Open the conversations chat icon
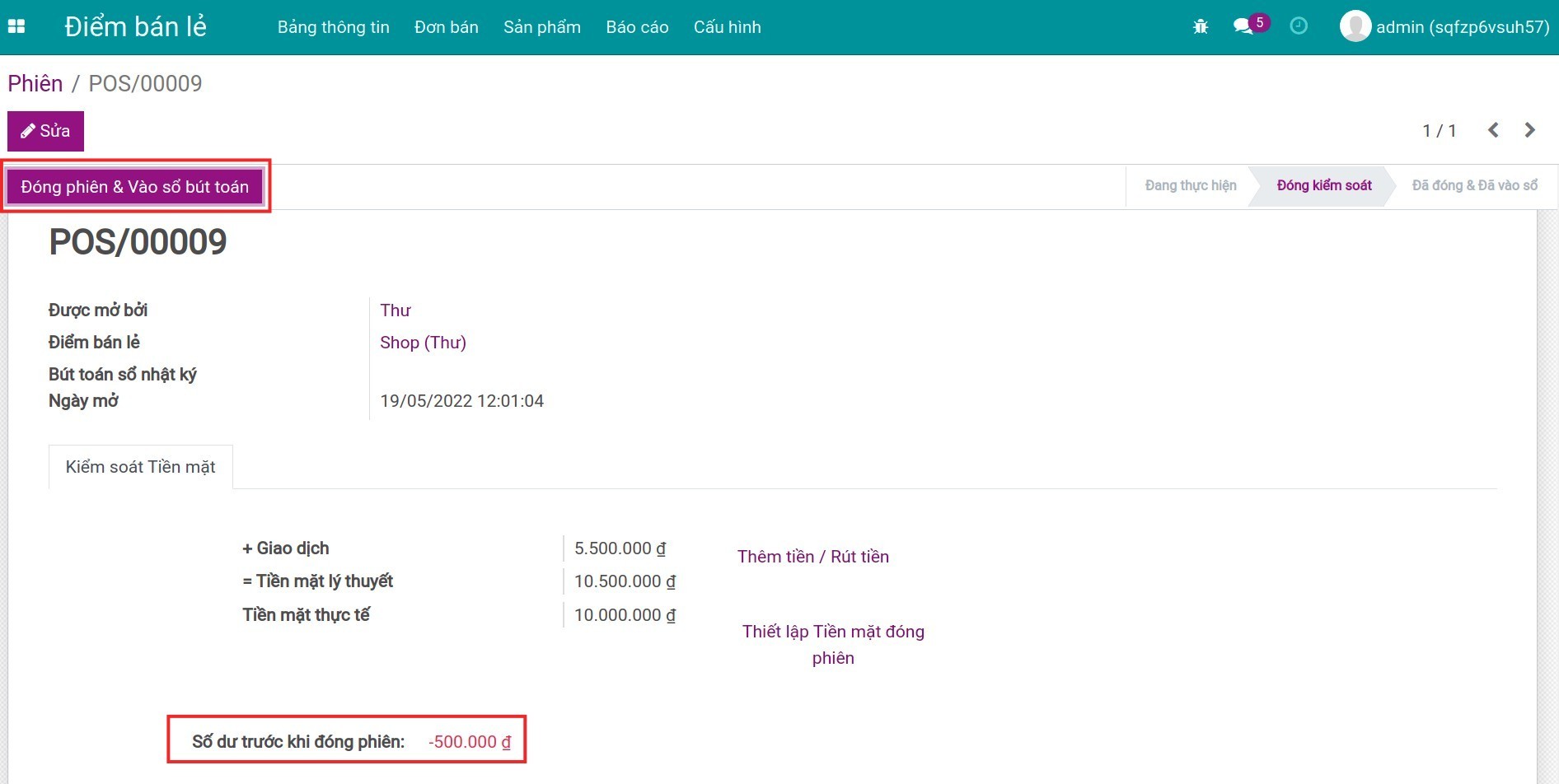This screenshot has height=784, width=1559. click(x=1243, y=26)
